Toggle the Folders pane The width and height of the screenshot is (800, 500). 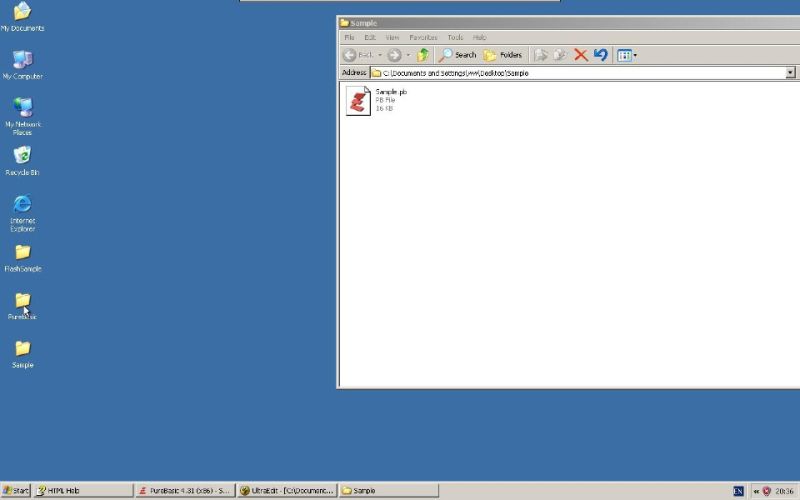click(503, 55)
